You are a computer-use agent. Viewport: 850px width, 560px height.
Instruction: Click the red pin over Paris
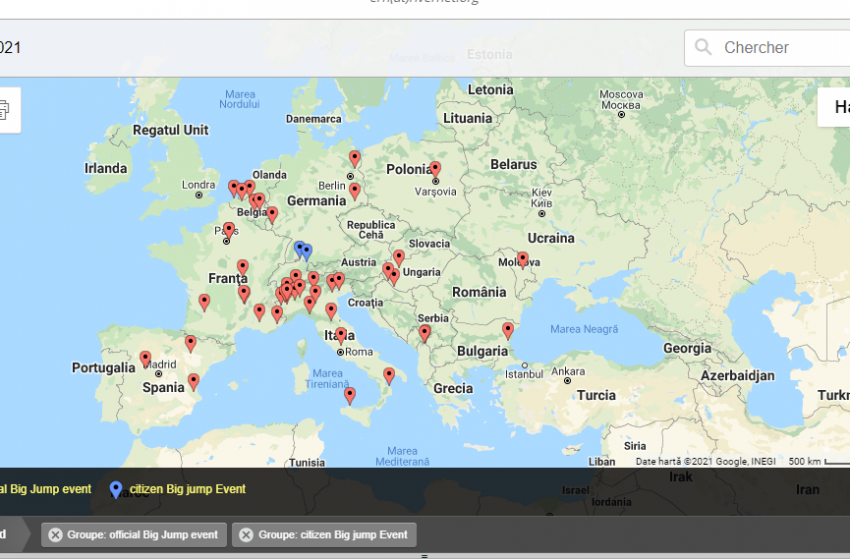(229, 230)
